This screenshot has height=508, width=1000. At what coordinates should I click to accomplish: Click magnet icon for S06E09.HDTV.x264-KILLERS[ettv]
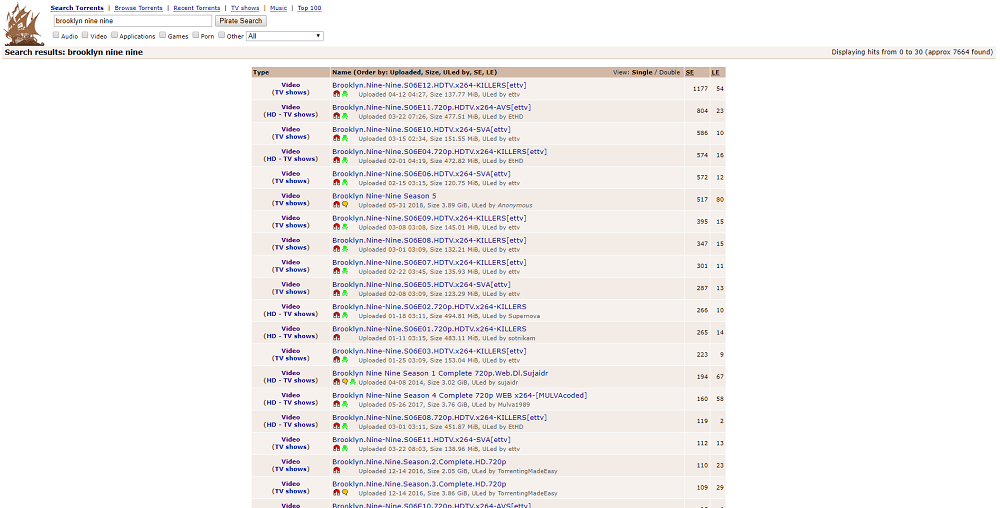336,227
